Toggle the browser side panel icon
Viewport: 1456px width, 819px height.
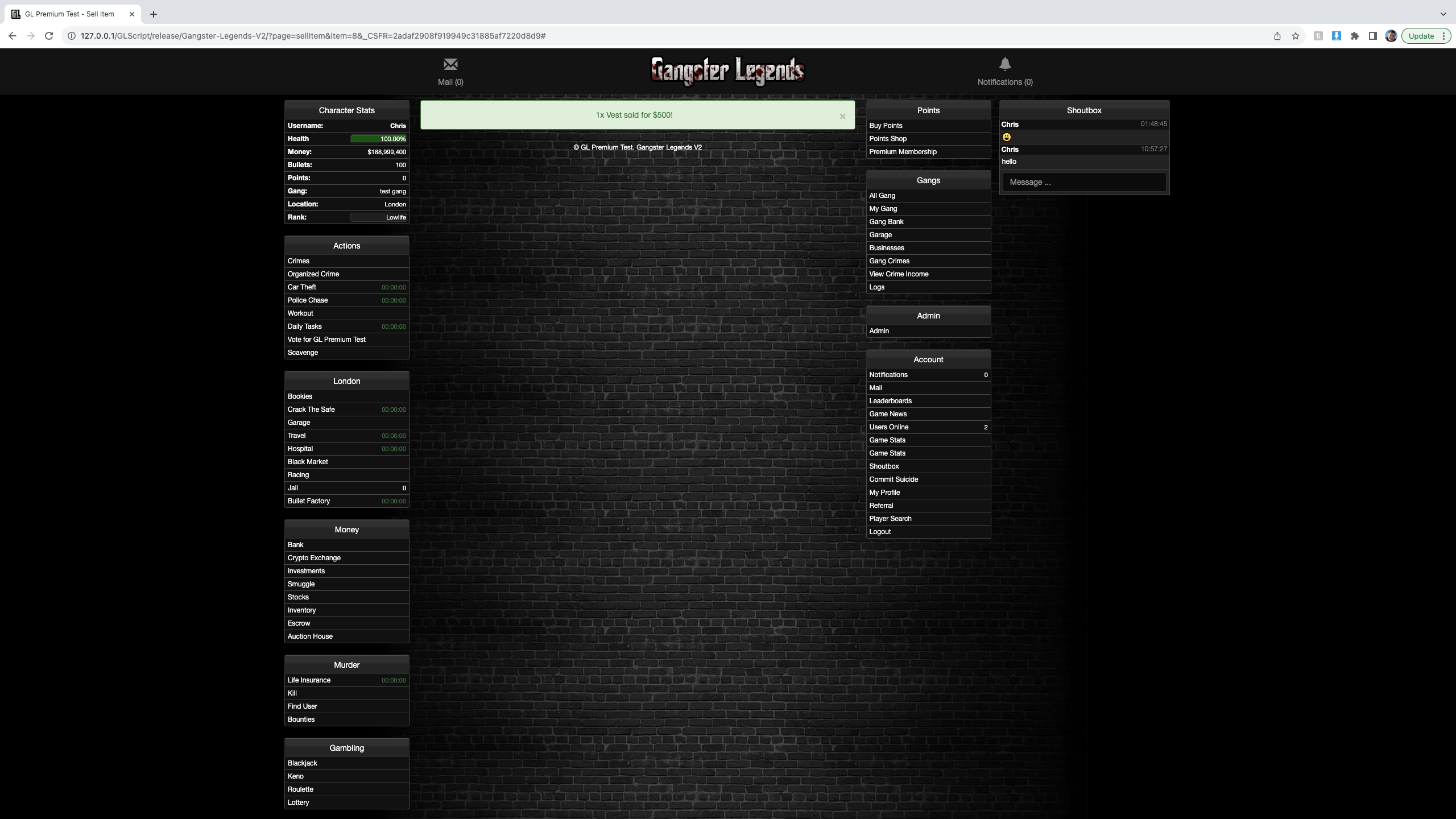click(1372, 36)
